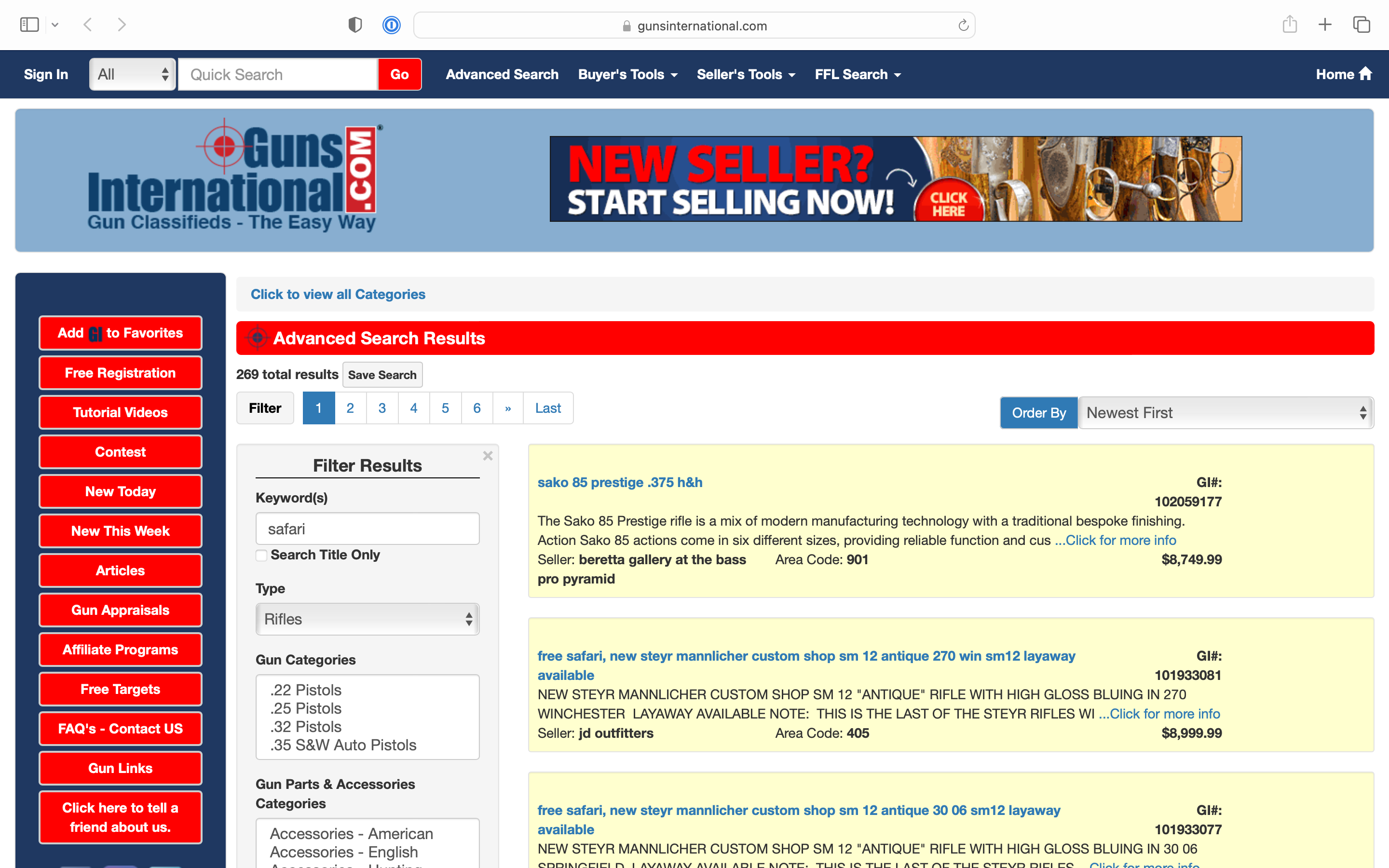Viewport: 1389px width, 868px height.
Task: Open the Sign In link
Action: [46, 75]
